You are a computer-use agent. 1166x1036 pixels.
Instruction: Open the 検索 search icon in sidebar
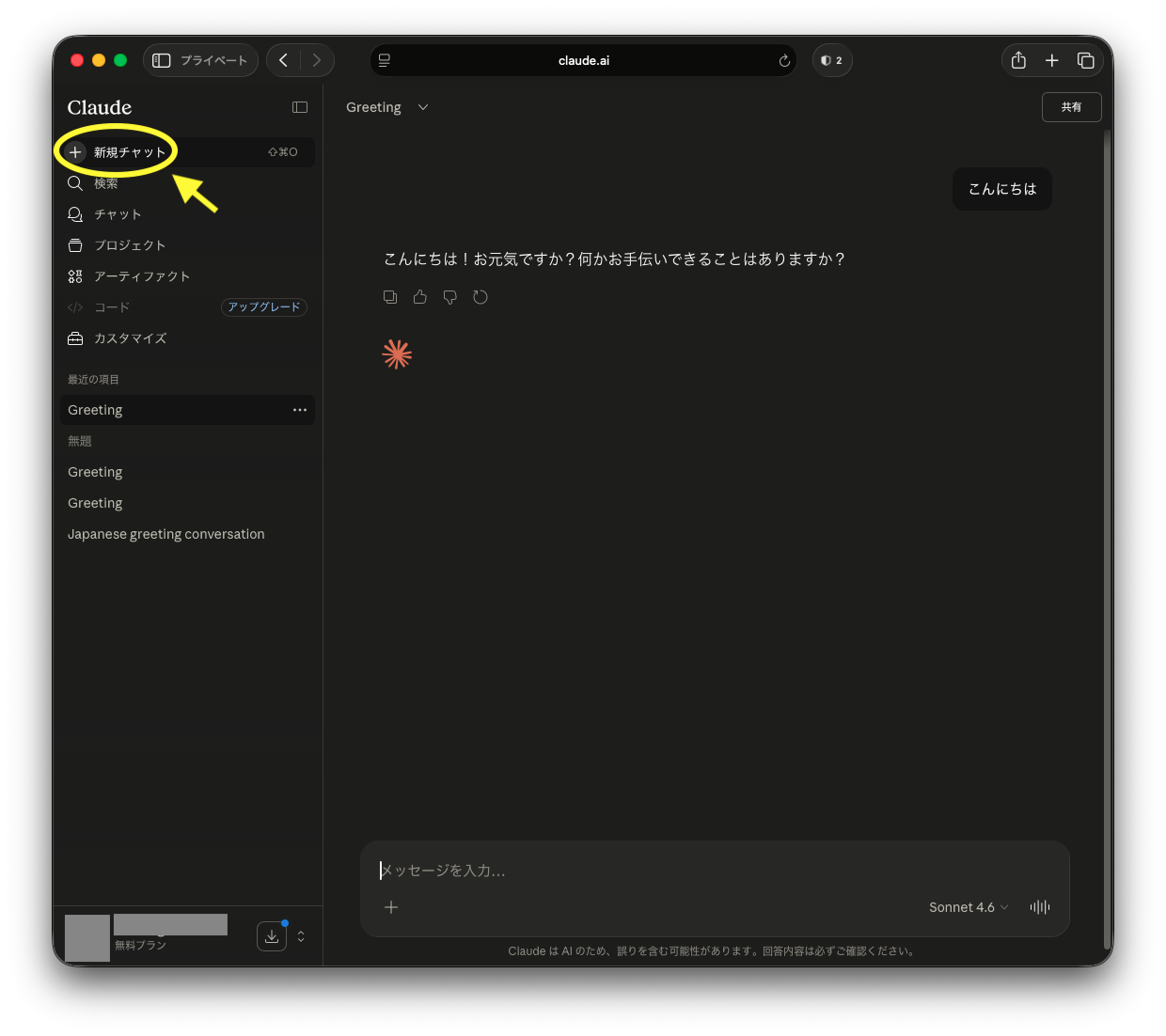click(x=76, y=183)
